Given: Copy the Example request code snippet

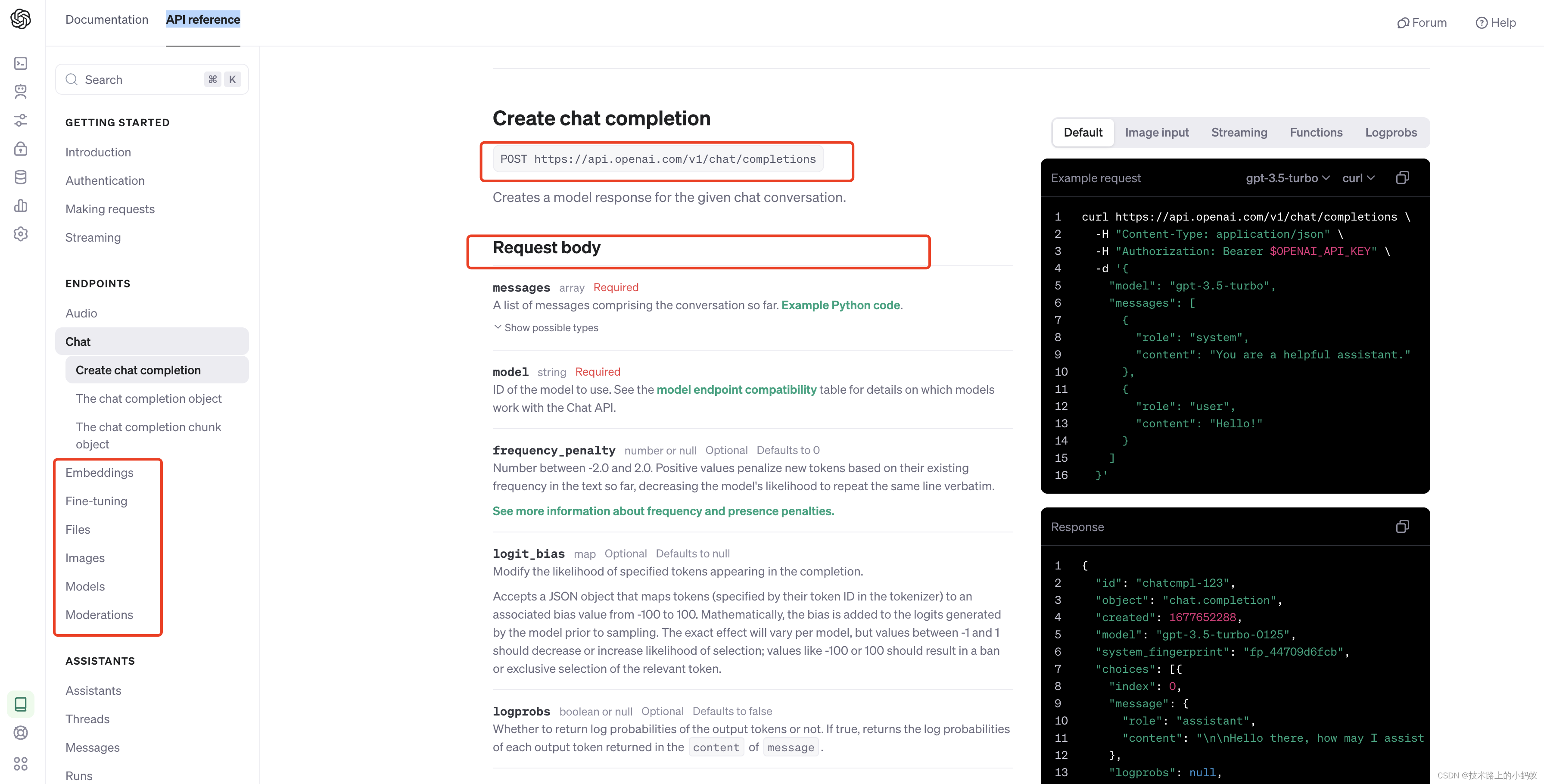Looking at the screenshot, I should 1403,177.
